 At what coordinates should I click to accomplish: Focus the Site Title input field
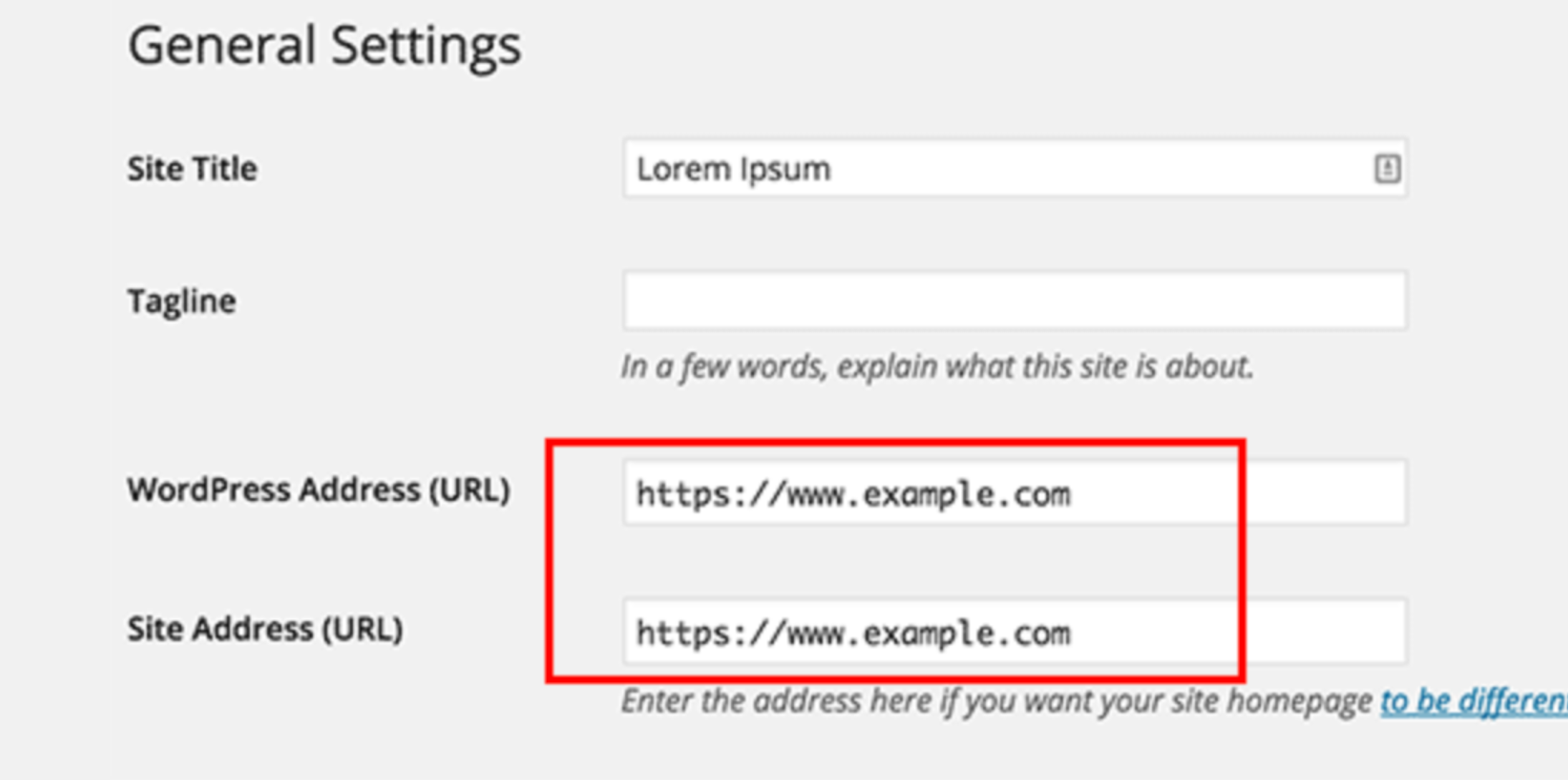(x=1015, y=168)
